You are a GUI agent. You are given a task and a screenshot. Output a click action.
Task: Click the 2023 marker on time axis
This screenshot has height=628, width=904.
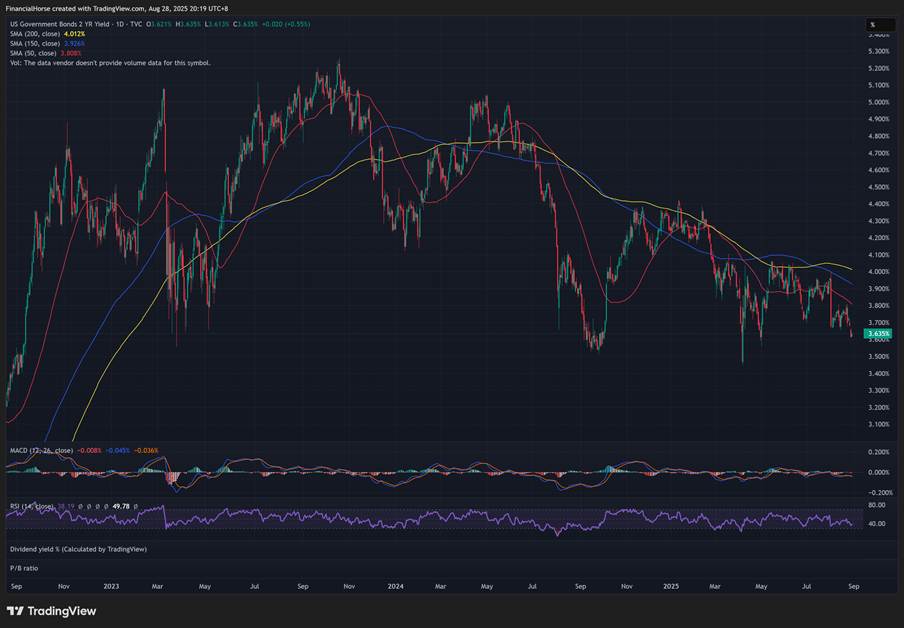pyautogui.click(x=111, y=585)
